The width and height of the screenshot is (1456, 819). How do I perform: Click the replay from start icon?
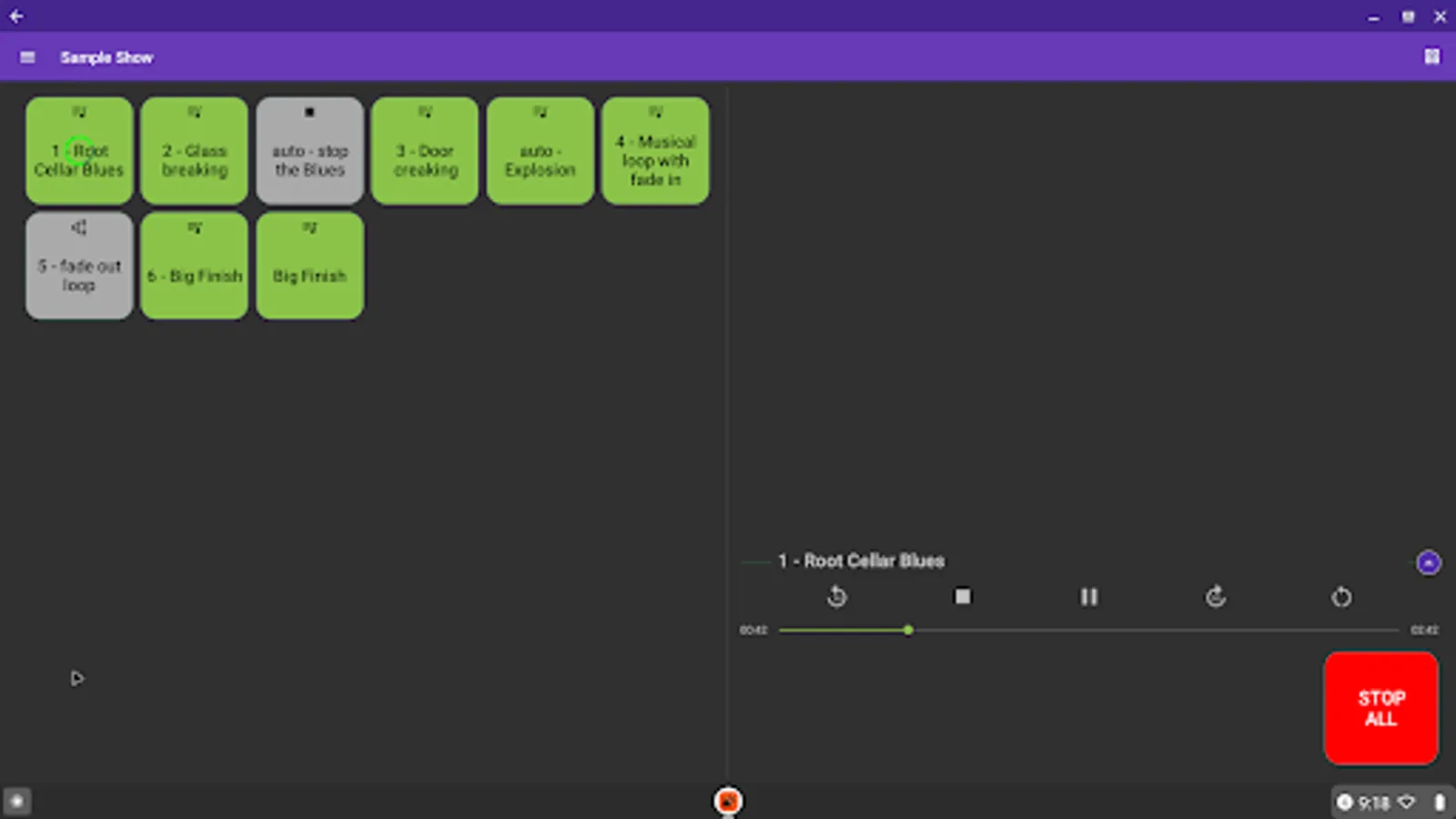coord(836,596)
